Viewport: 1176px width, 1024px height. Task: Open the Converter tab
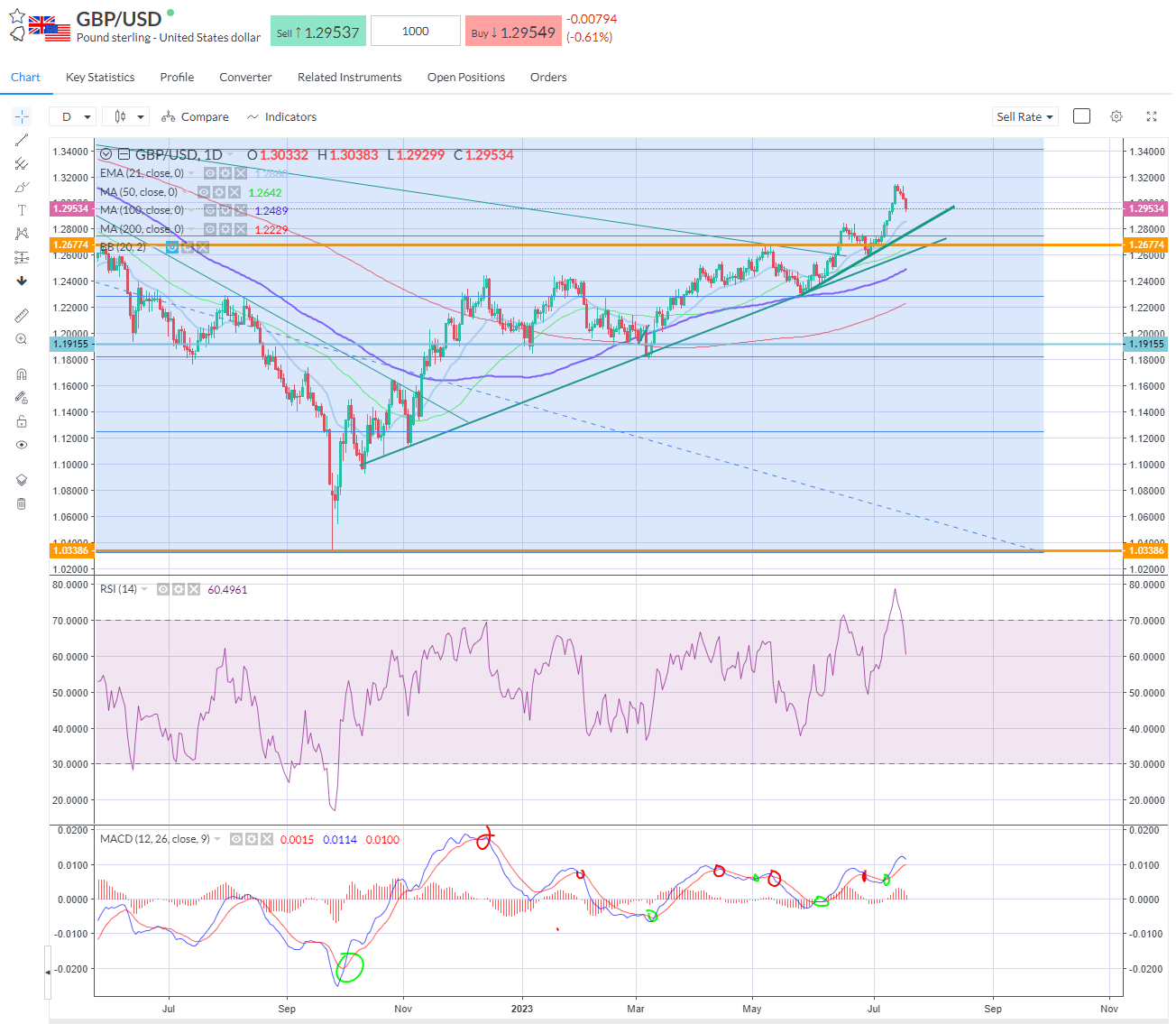click(245, 77)
